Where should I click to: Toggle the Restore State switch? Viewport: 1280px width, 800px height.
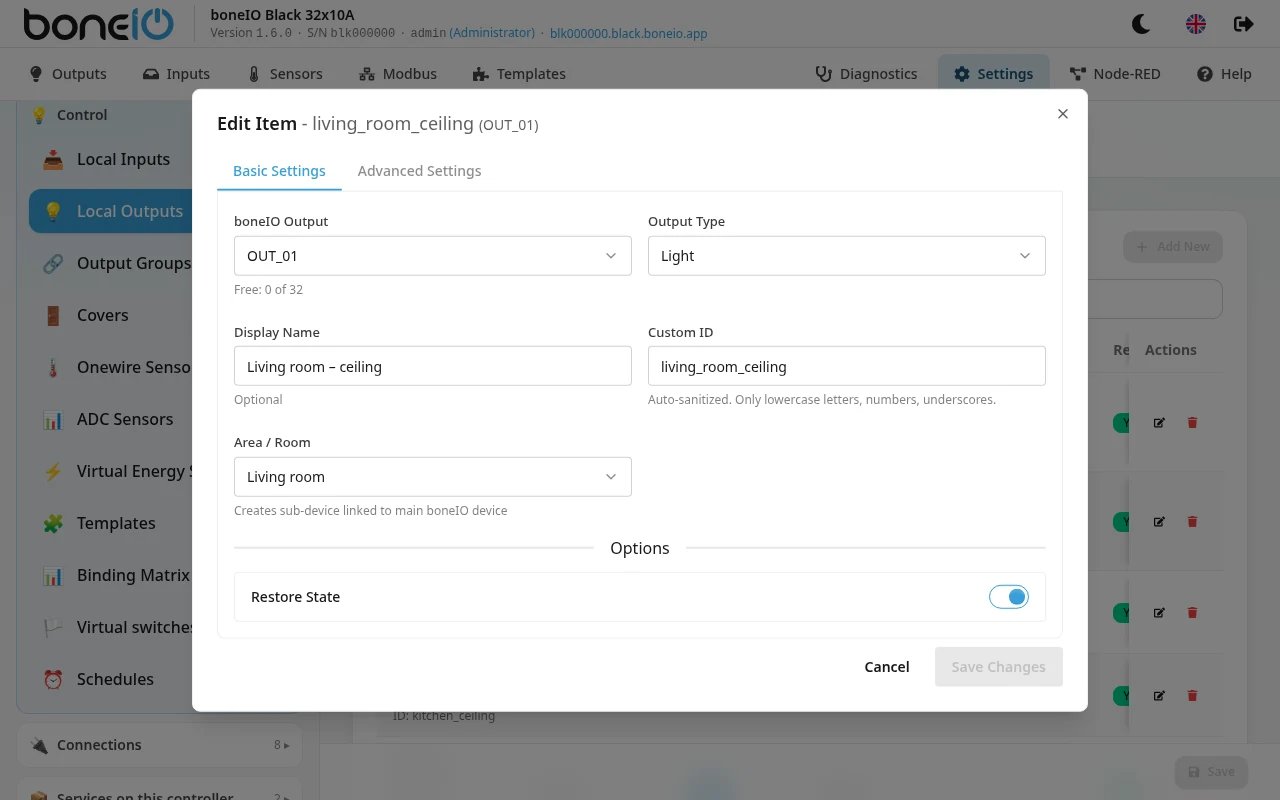[1009, 597]
